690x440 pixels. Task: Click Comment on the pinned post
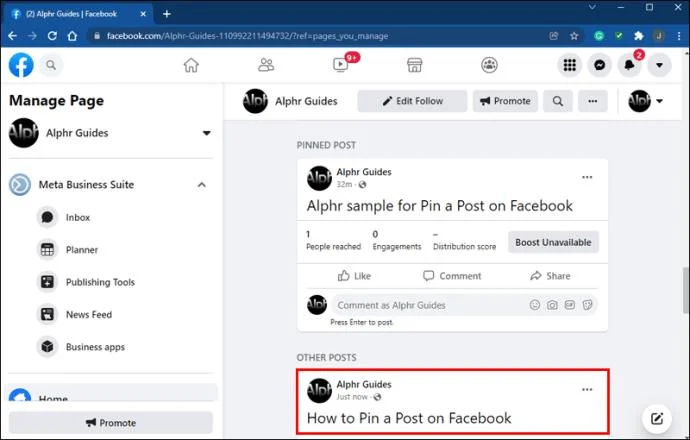(452, 276)
